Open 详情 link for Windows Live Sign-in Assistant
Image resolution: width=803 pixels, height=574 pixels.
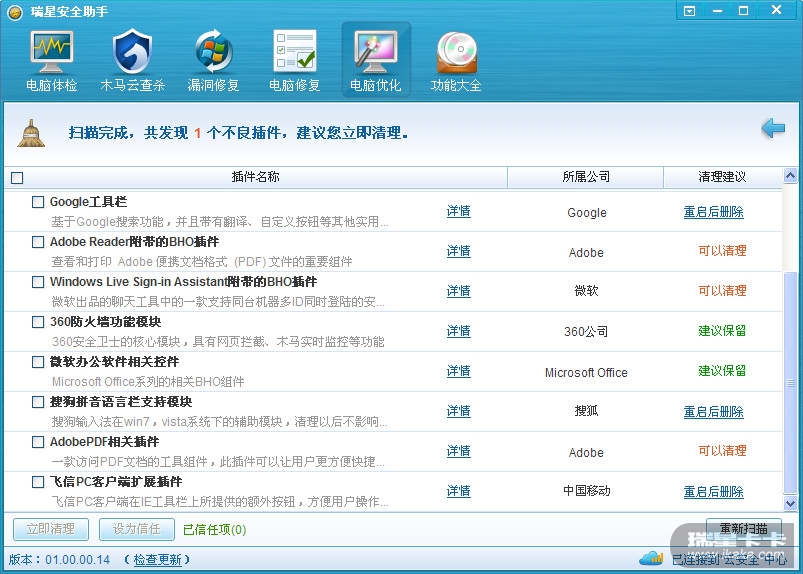[x=458, y=291]
